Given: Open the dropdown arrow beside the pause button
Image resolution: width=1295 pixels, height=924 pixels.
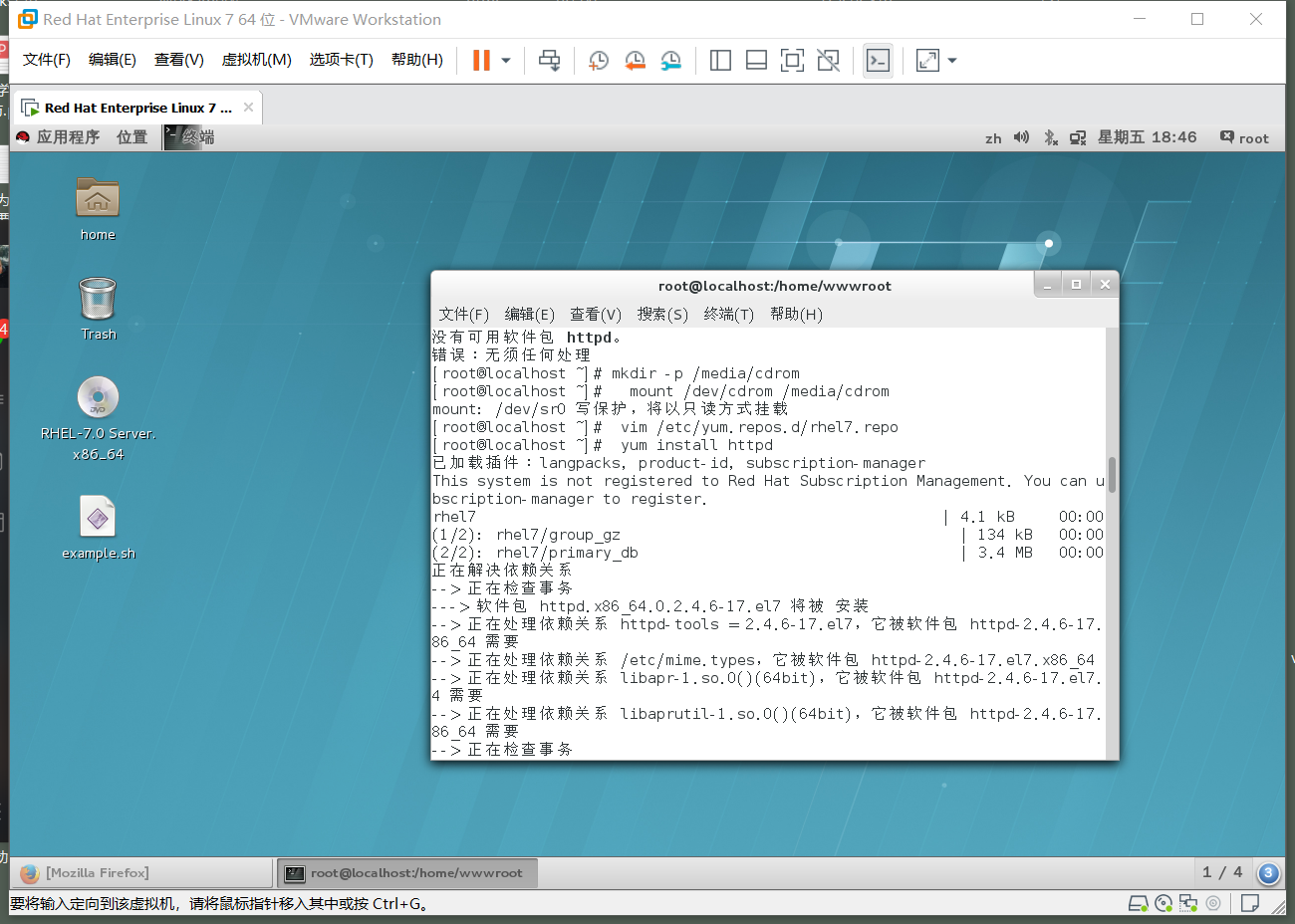Looking at the screenshot, I should pos(506,61).
